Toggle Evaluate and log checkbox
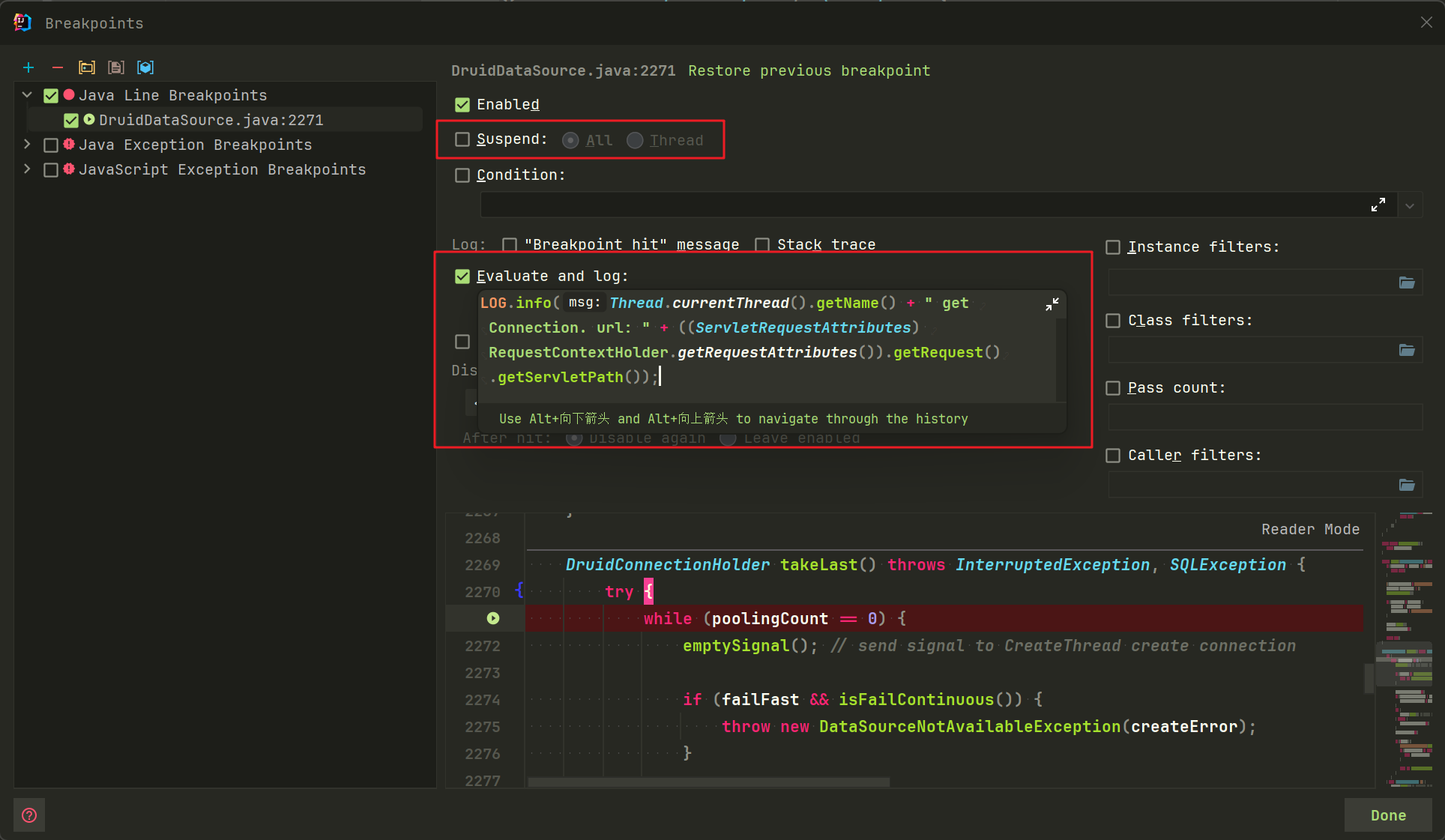Image resolution: width=1445 pixels, height=840 pixels. point(462,277)
